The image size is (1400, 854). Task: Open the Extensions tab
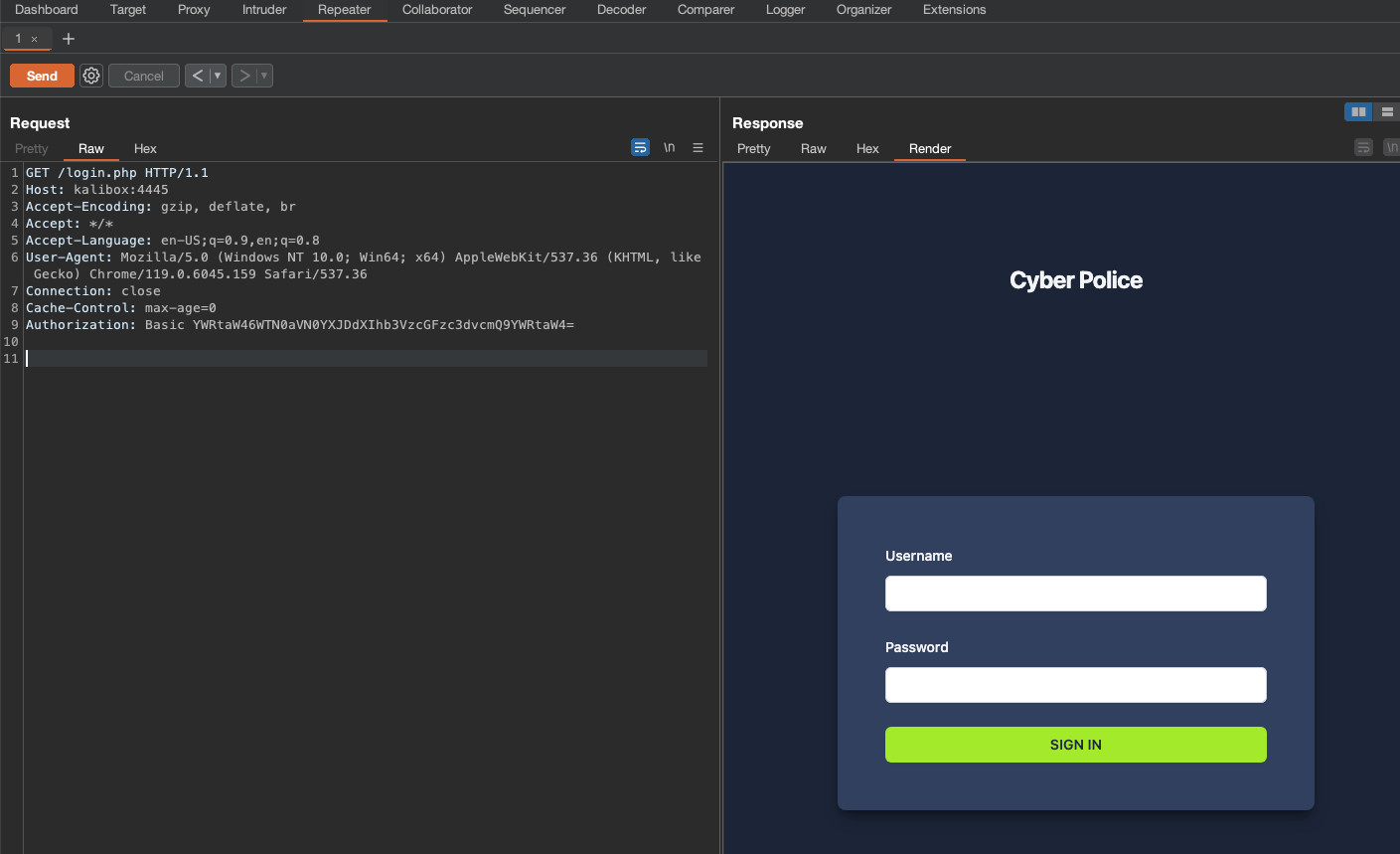[955, 10]
